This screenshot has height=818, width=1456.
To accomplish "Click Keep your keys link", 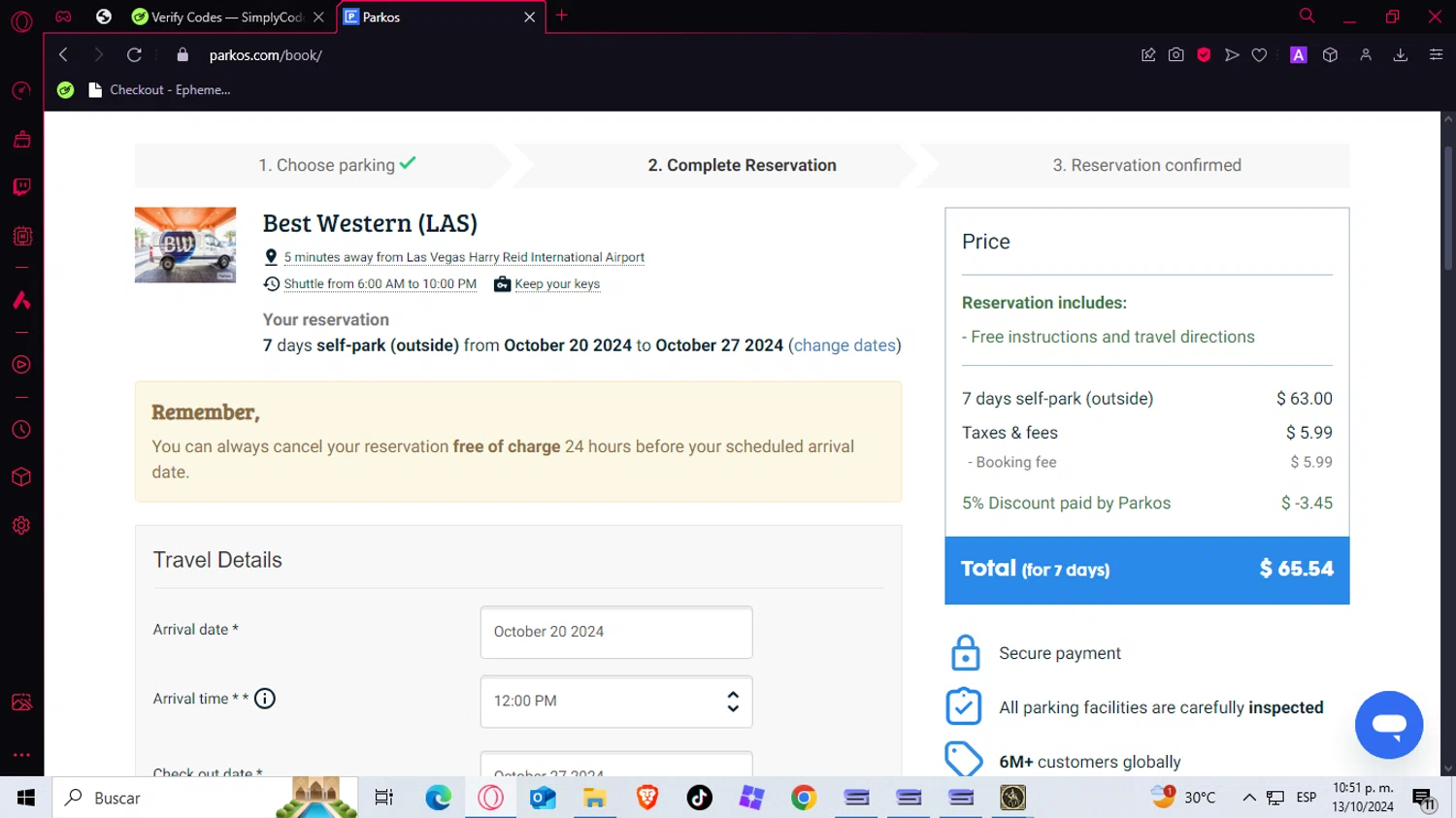I will pyautogui.click(x=557, y=284).
